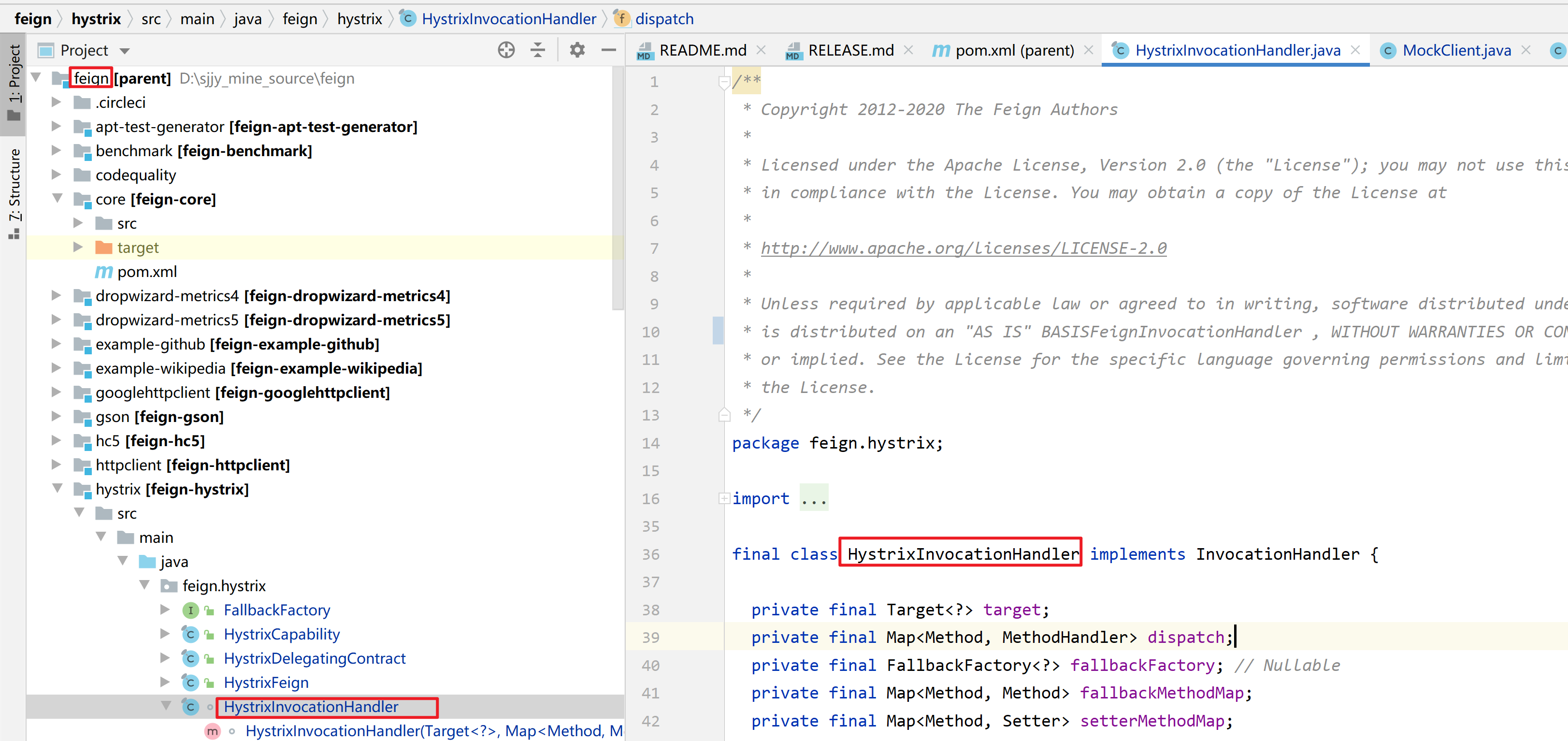Click the project tree vertical scrollbar
The height and width of the screenshot is (741, 1568).
(x=618, y=189)
